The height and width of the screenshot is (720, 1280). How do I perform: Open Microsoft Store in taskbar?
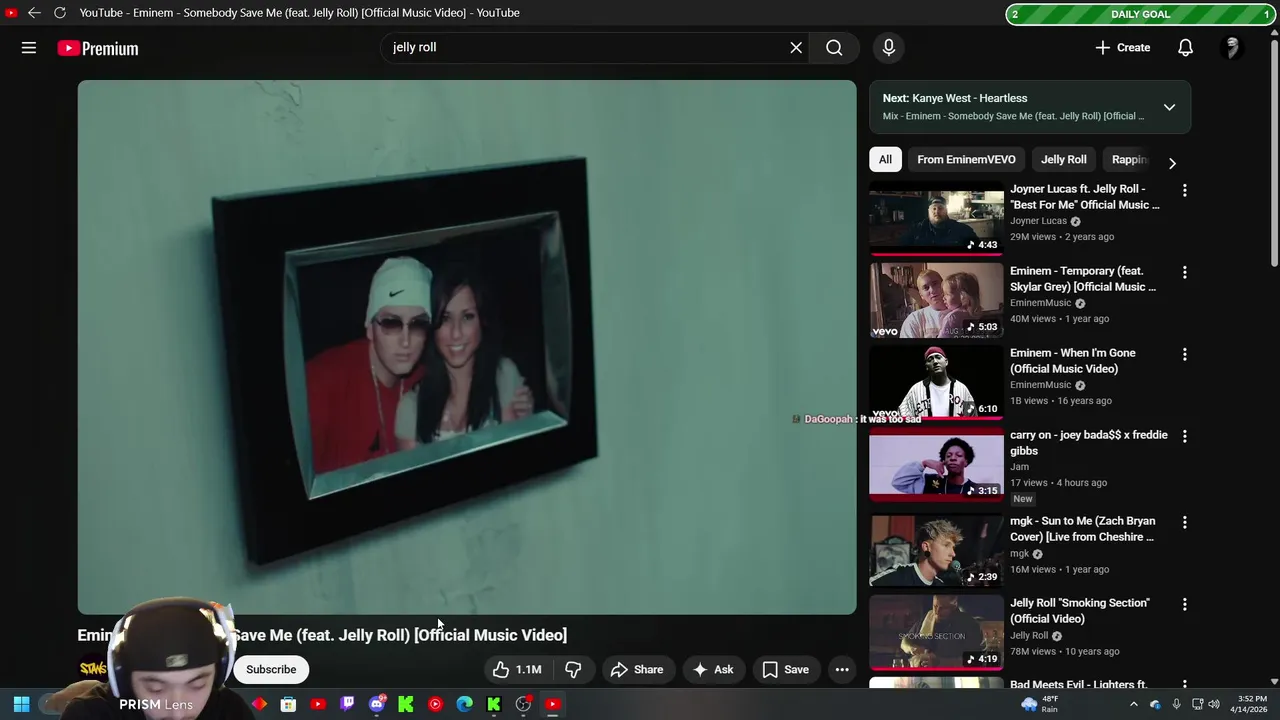pyautogui.click(x=288, y=704)
